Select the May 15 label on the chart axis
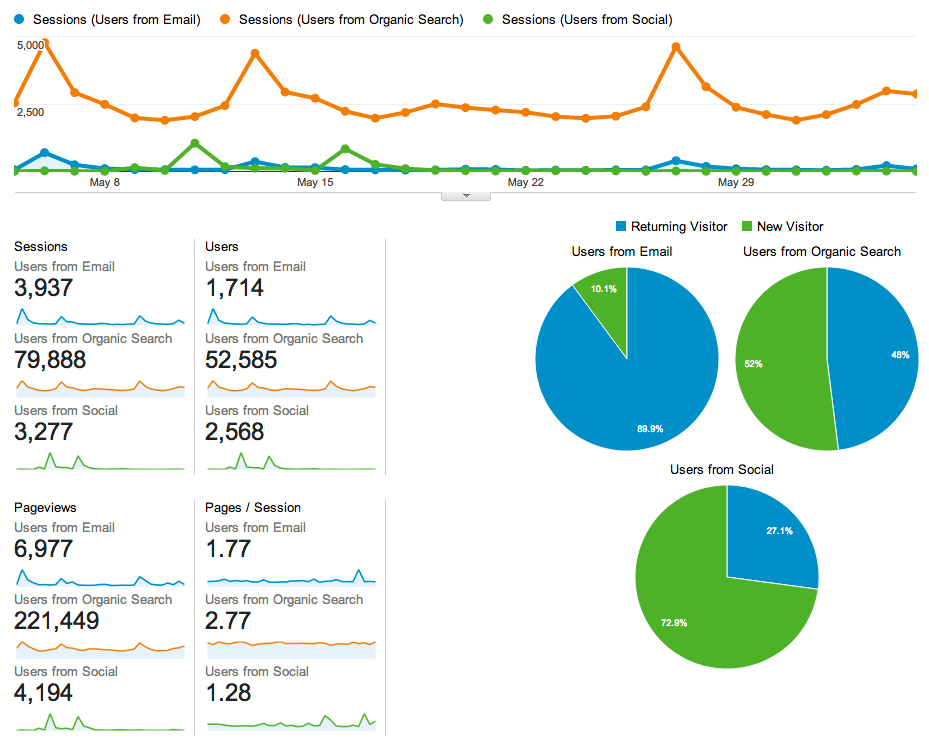The width and height of the screenshot is (929, 744). [315, 183]
